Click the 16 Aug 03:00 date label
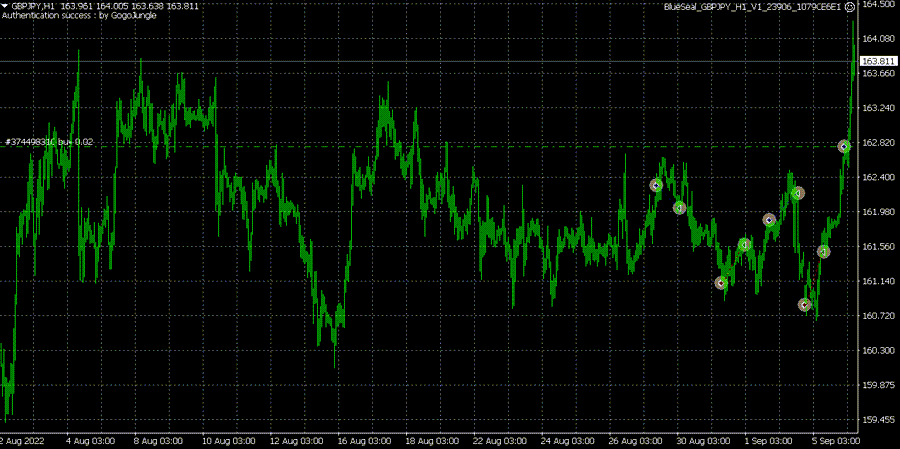 [x=361, y=440]
